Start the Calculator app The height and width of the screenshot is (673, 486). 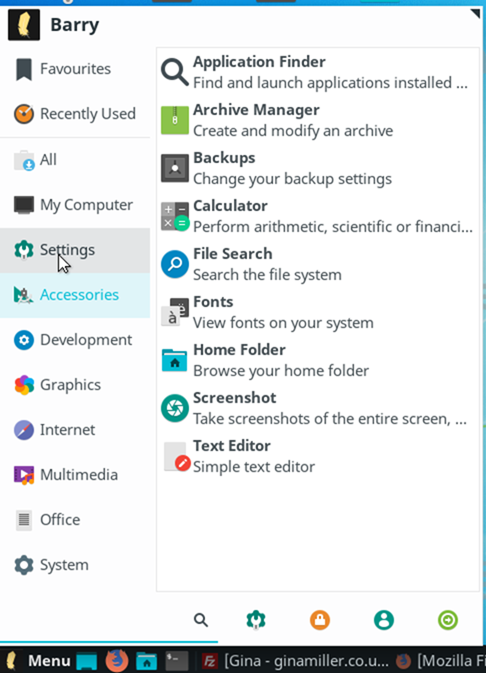[x=318, y=216]
